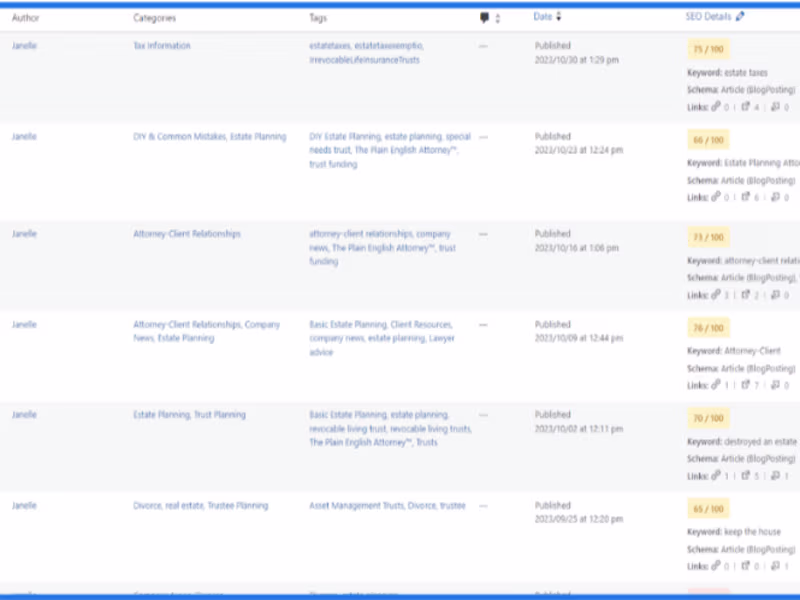Click internal links chain icon in 75/100 row
Screen dimensions: 800x600
coord(716,106)
